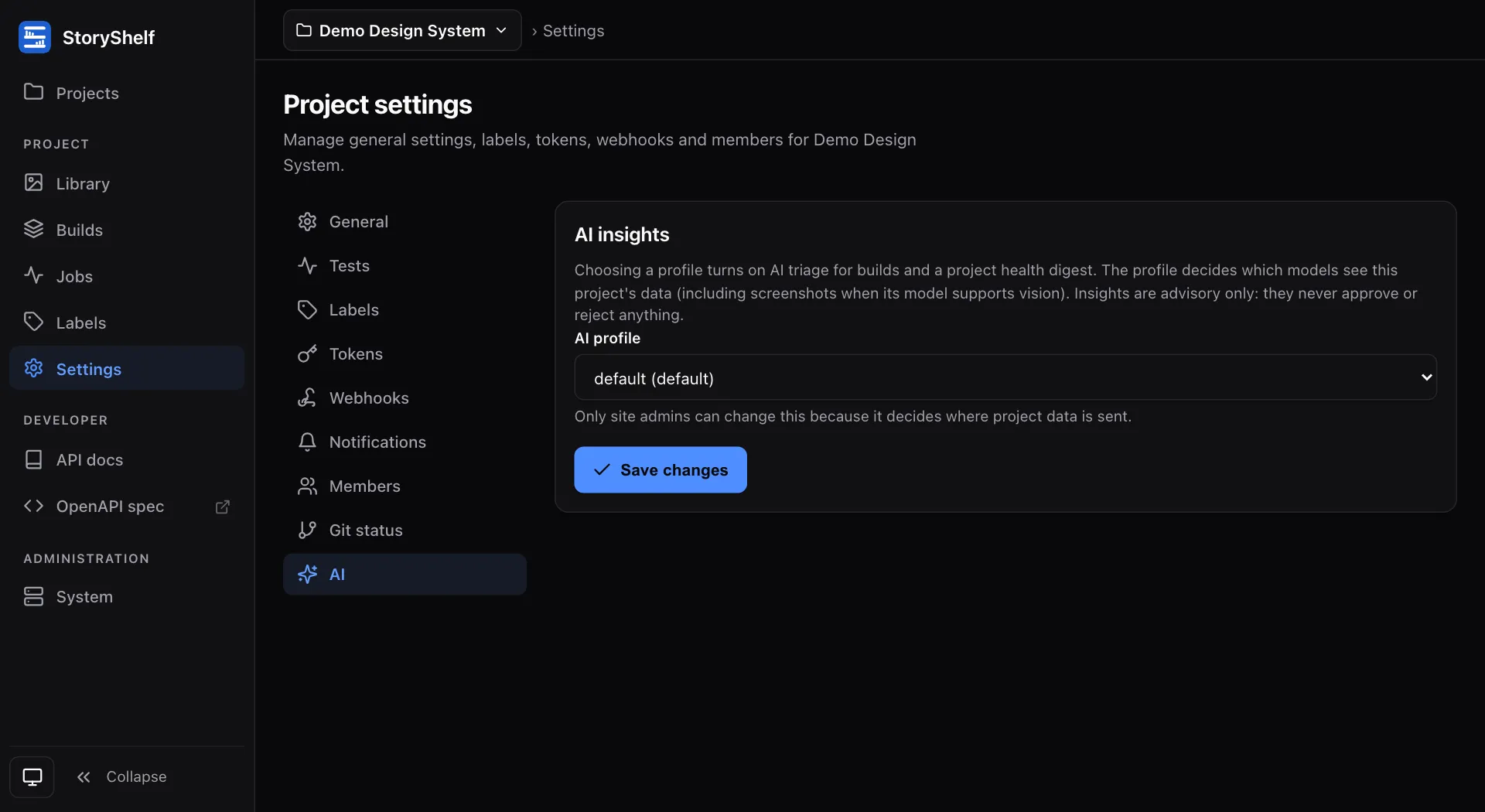Go to the Library page

click(127, 183)
